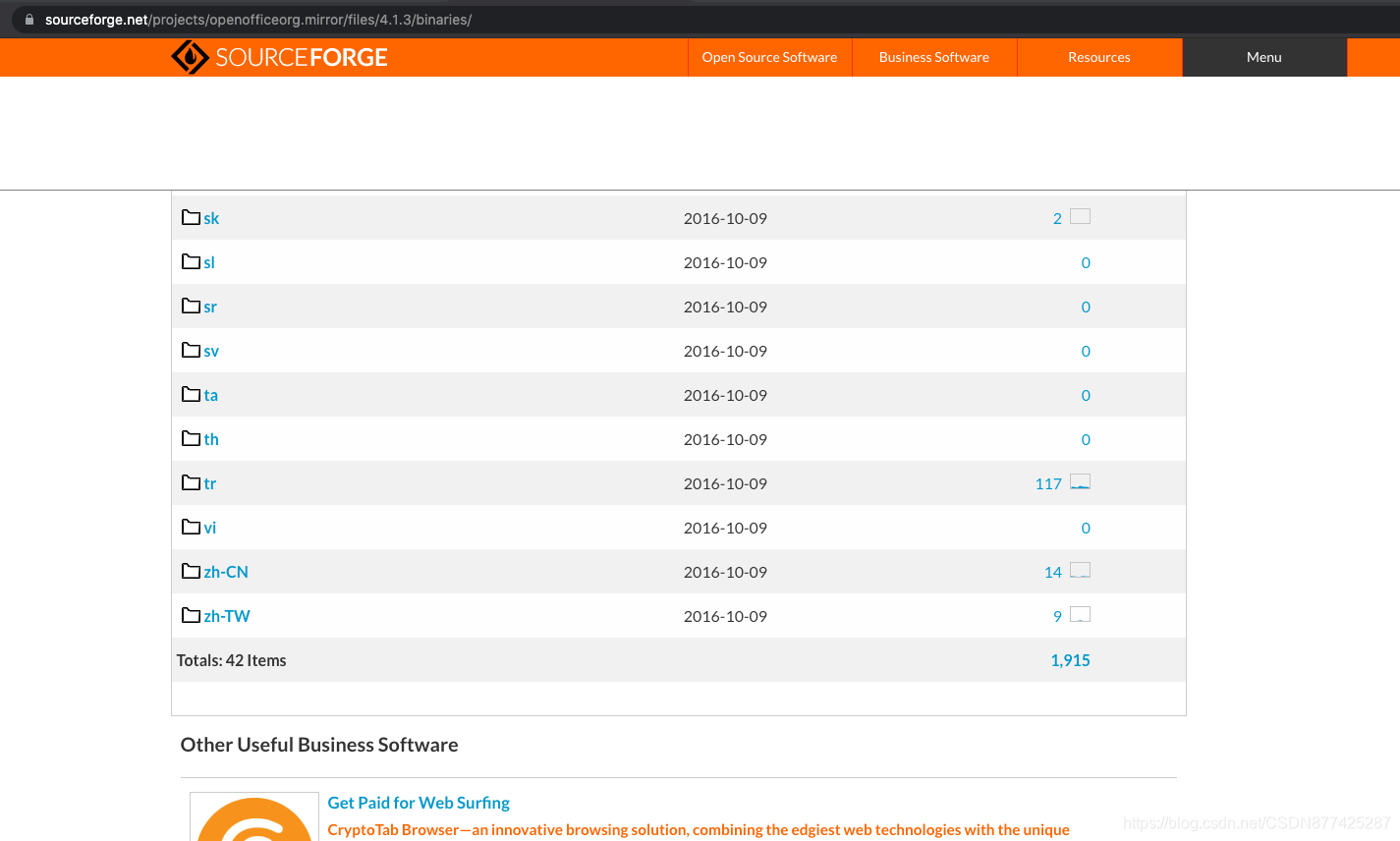The image size is (1400, 841).
Task: Open the download stats chart for zh-TW
Action: (x=1080, y=614)
